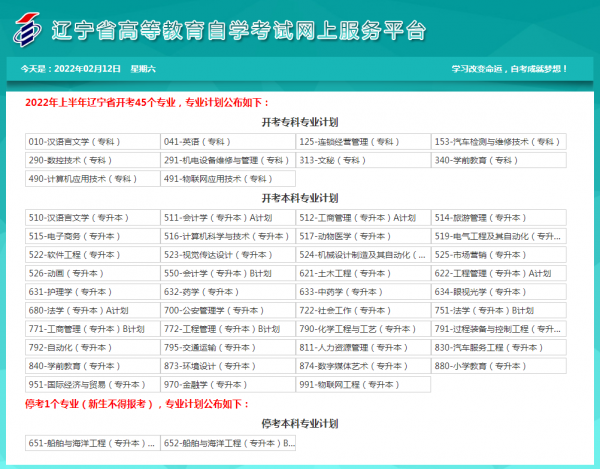Open 795-交通运输（专升本）

click(228, 347)
